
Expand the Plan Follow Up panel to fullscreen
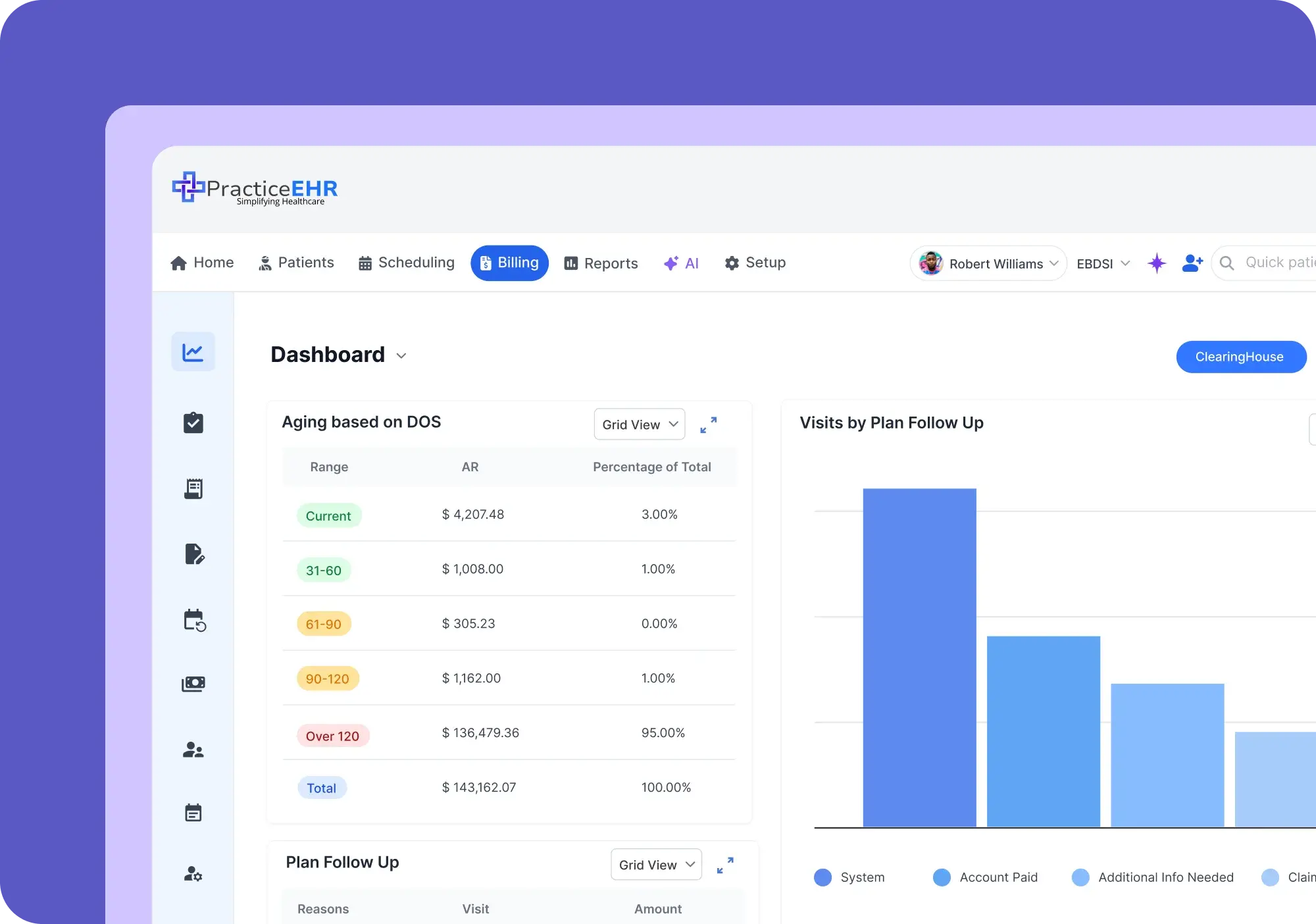pyautogui.click(x=726, y=865)
